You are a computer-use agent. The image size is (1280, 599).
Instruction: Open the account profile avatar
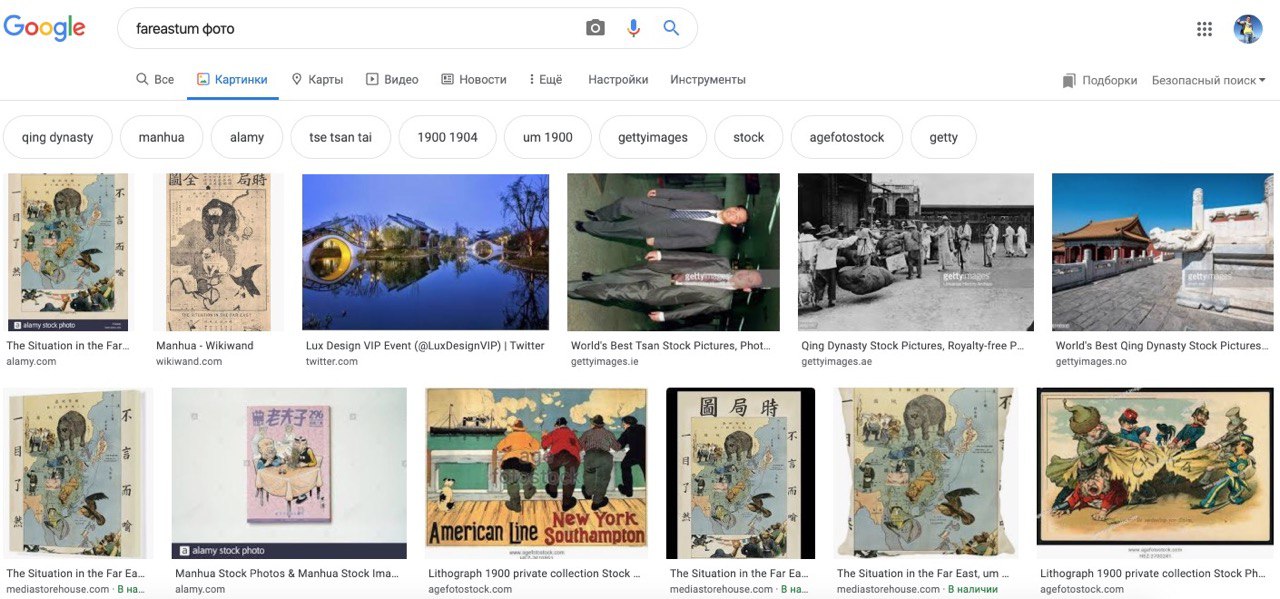(1248, 29)
